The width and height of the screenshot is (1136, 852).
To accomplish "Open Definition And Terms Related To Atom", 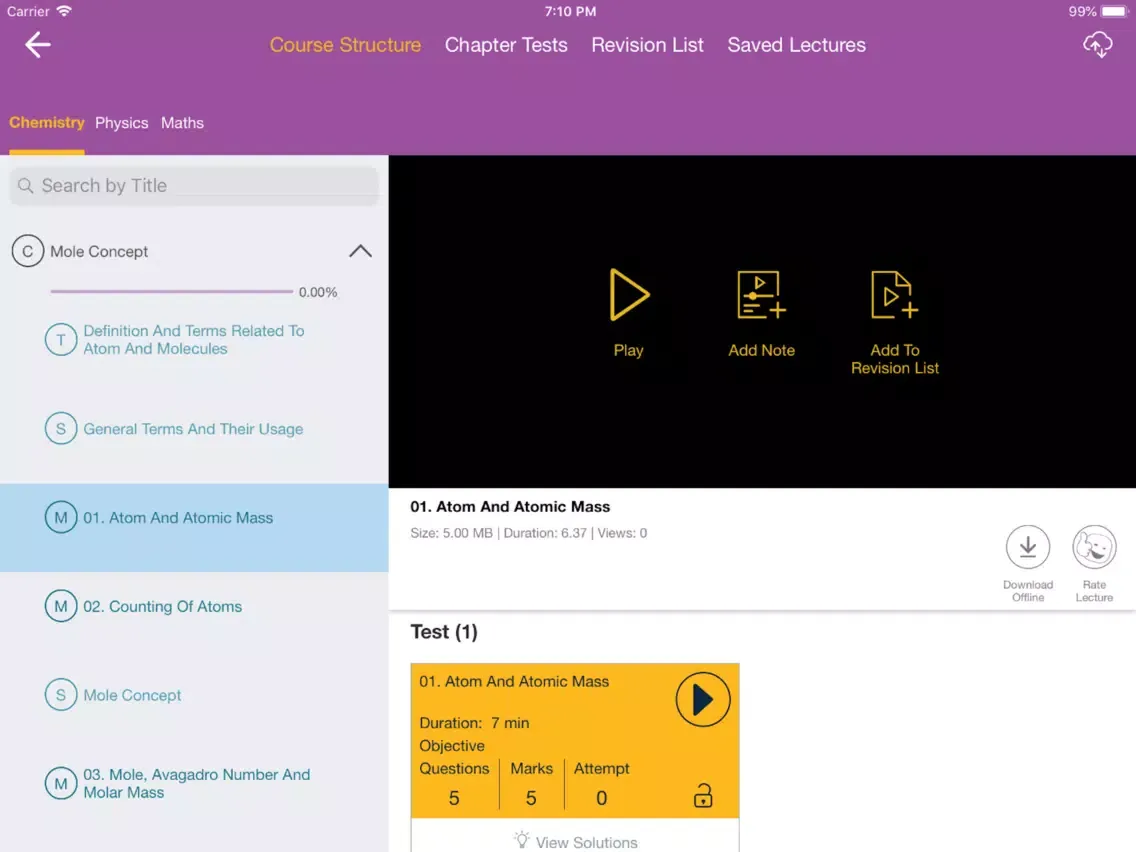I will (x=193, y=339).
